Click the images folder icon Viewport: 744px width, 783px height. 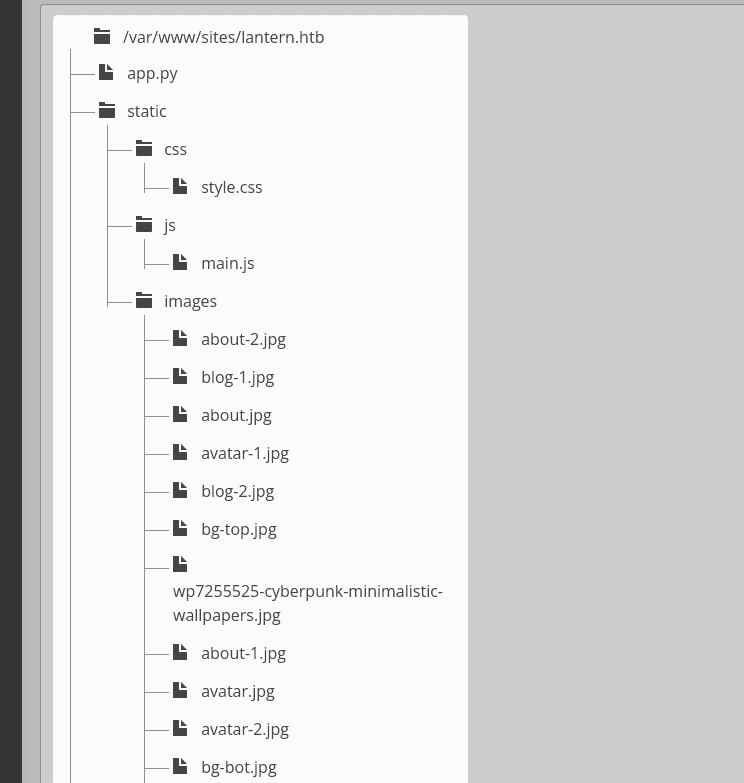click(144, 300)
